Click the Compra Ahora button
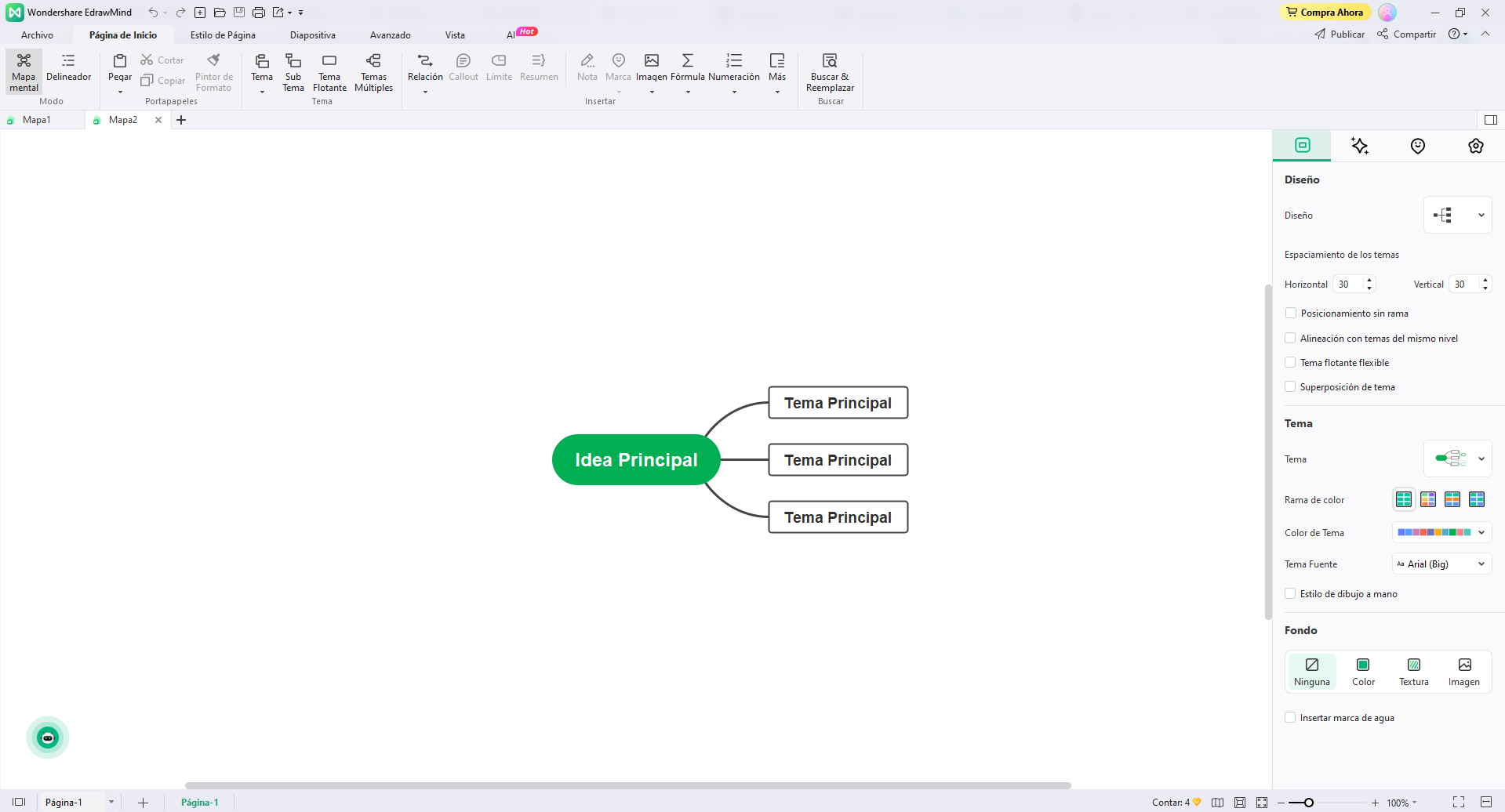The width and height of the screenshot is (1505, 812). (1325, 12)
